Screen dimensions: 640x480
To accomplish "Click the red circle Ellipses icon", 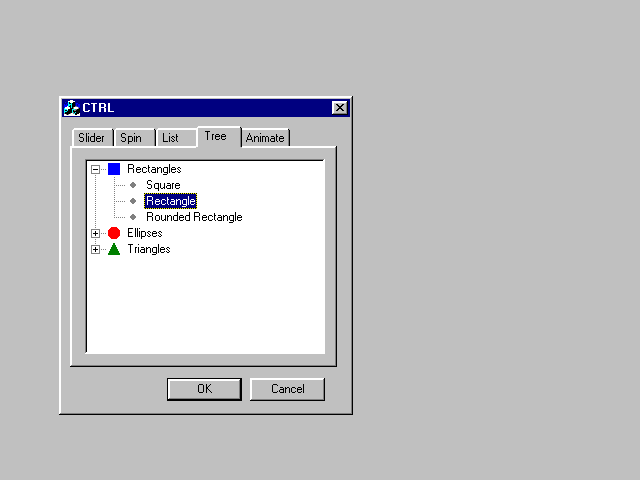I will (x=114, y=233).
